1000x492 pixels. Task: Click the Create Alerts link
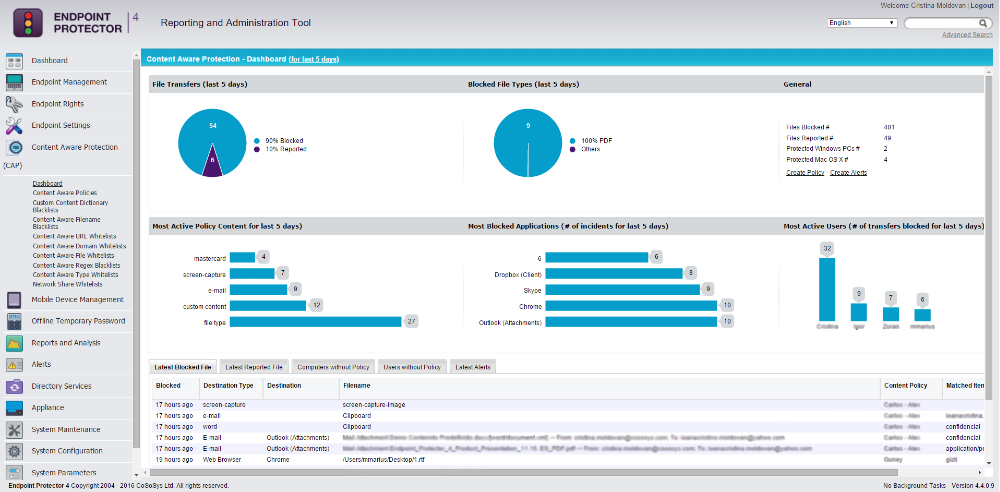(848, 172)
